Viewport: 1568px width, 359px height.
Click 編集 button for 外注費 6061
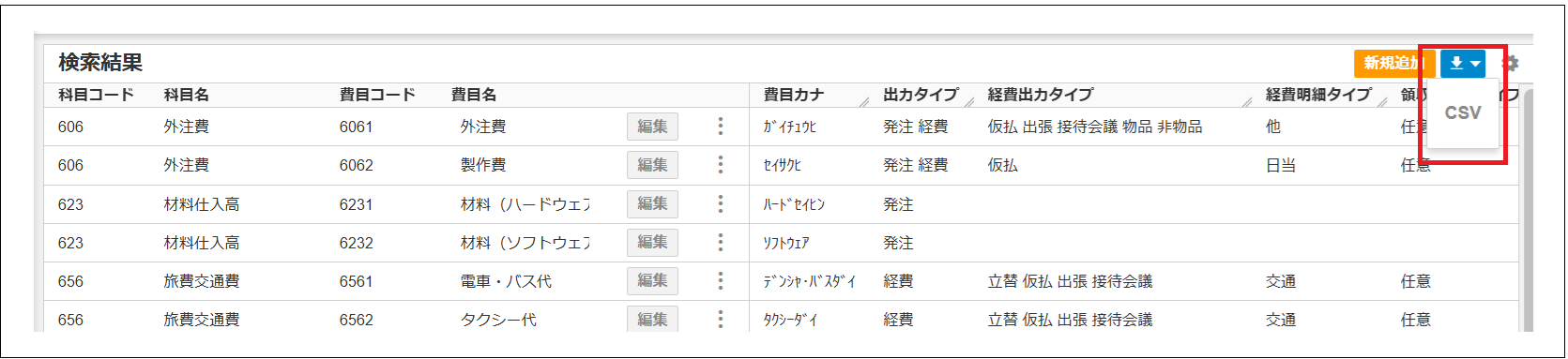[x=652, y=127]
